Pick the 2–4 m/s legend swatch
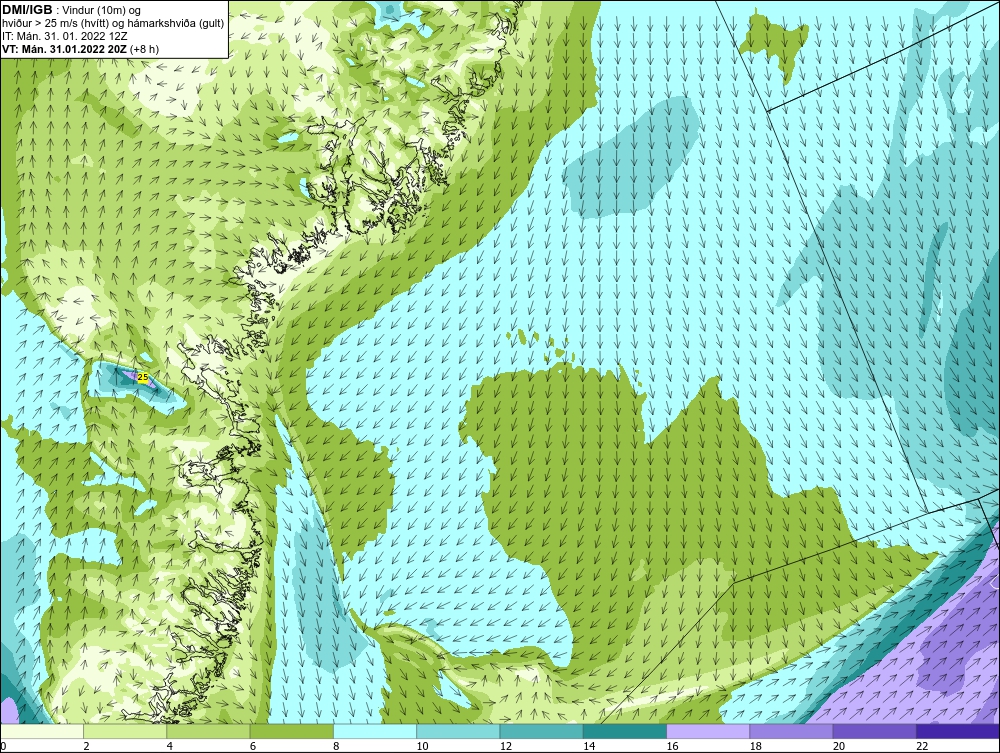The width and height of the screenshot is (1000, 753). 125,731
